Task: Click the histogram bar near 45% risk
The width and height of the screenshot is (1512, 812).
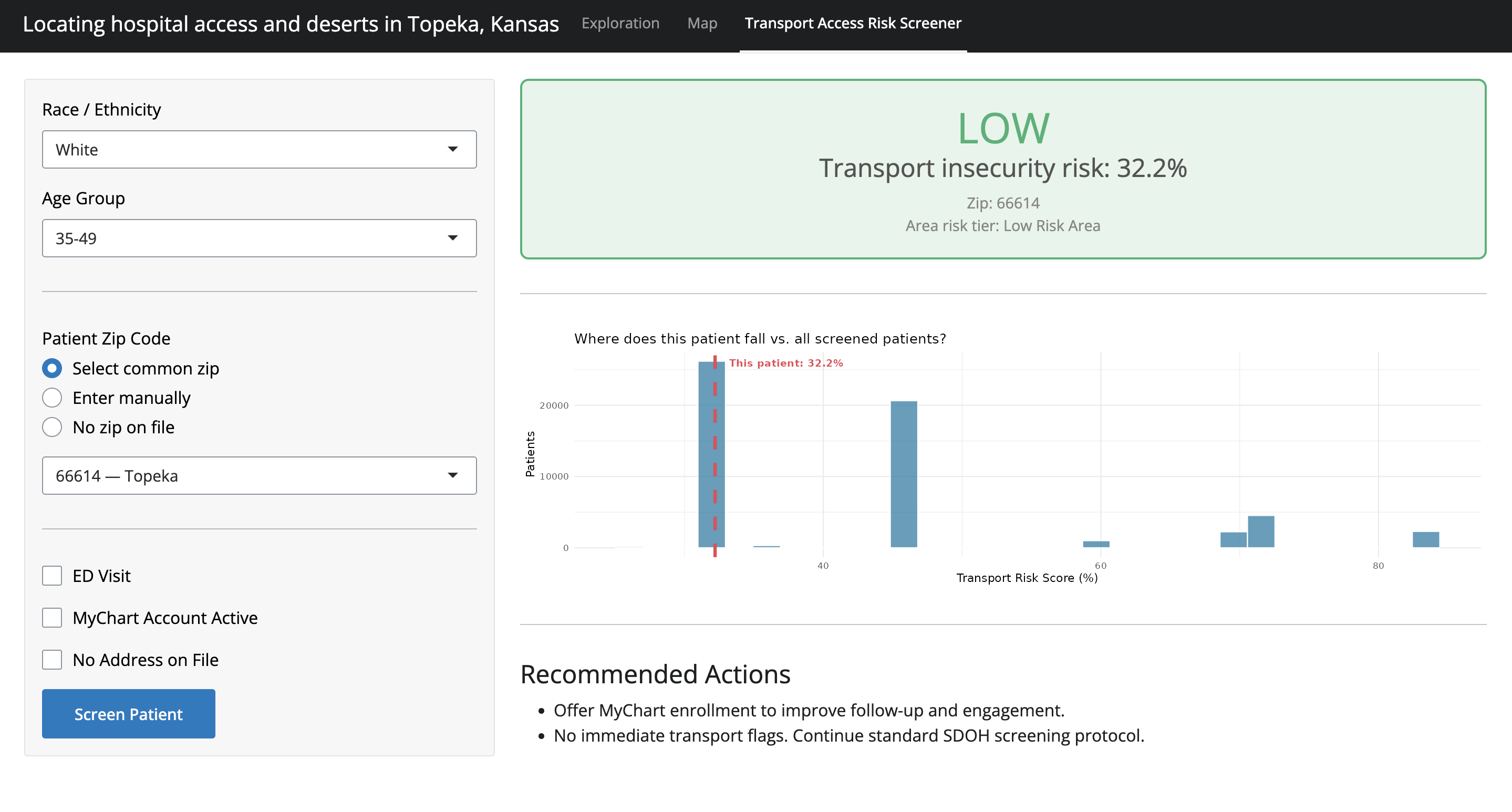Action: click(x=903, y=474)
